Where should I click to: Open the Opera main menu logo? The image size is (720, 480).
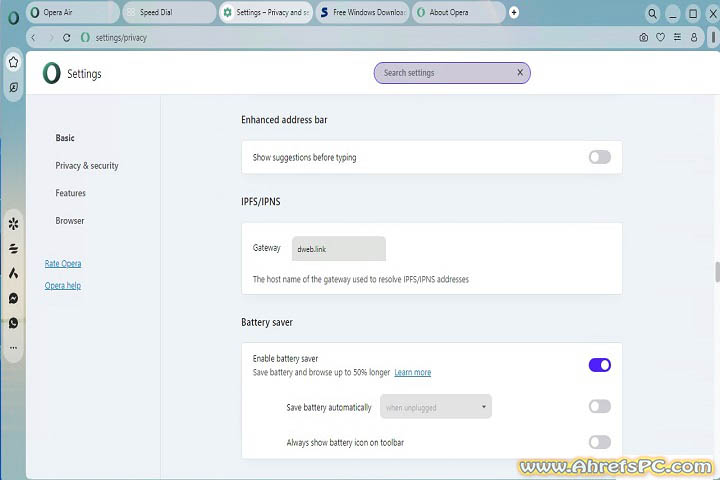click(14, 17)
